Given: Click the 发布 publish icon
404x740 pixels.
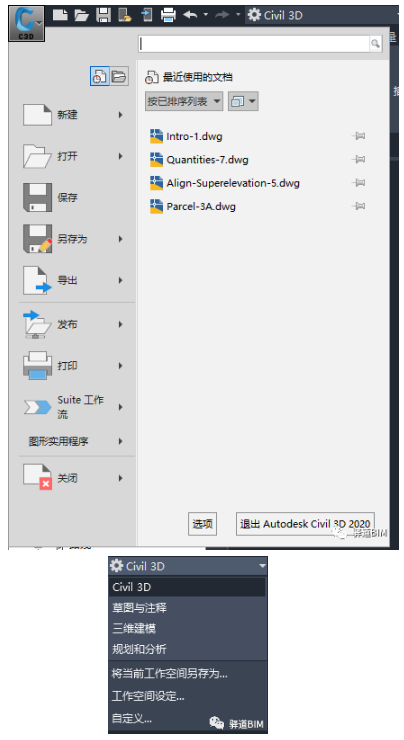Looking at the screenshot, I should coord(37,325).
